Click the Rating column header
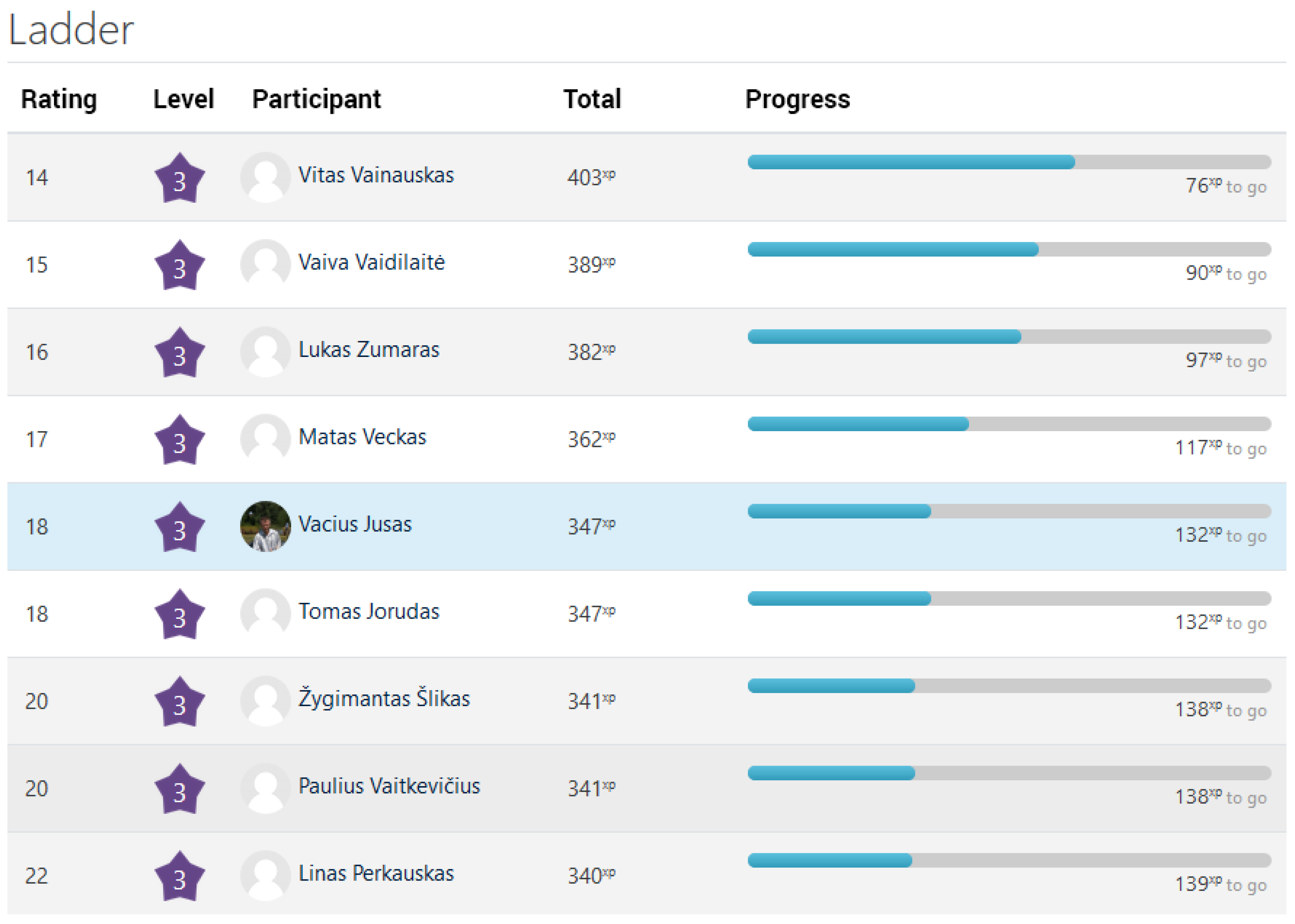 pyautogui.click(x=59, y=99)
